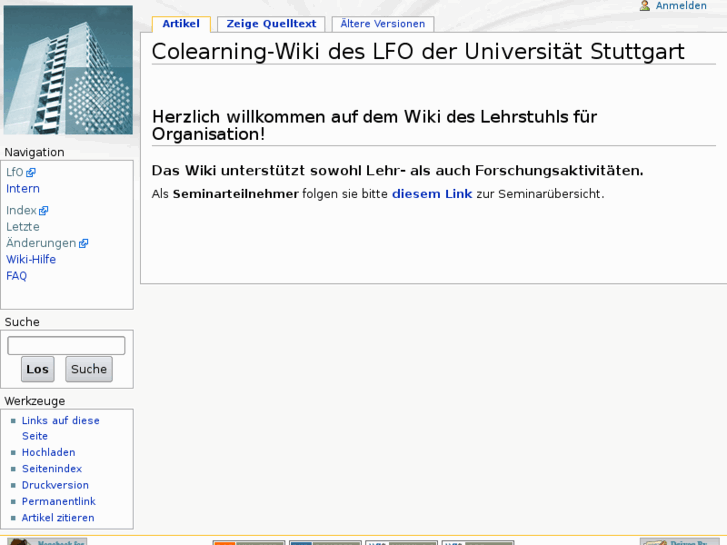Go to the Intern page

(23, 189)
